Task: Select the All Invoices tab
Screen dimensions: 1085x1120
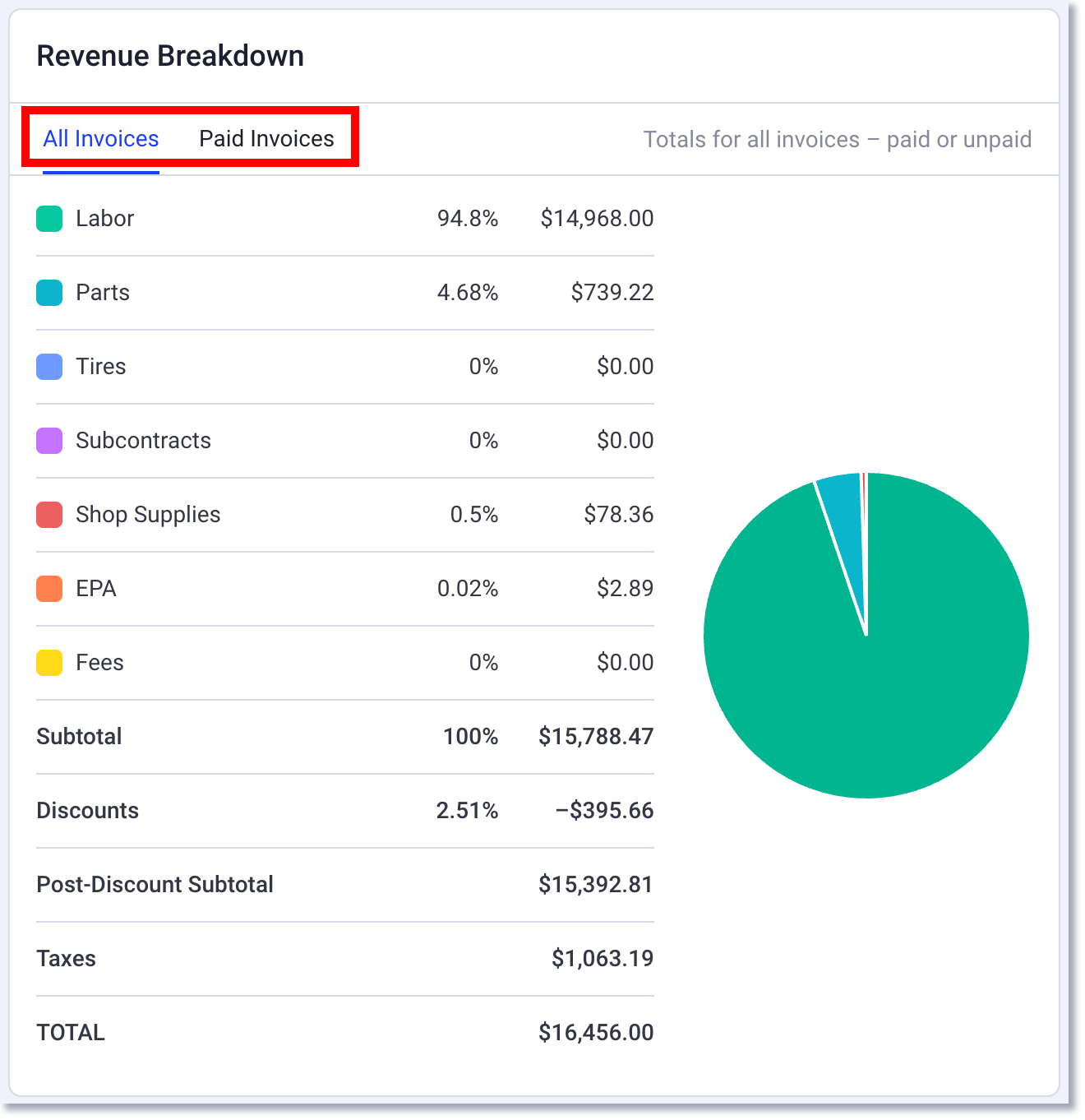Action: [100, 138]
